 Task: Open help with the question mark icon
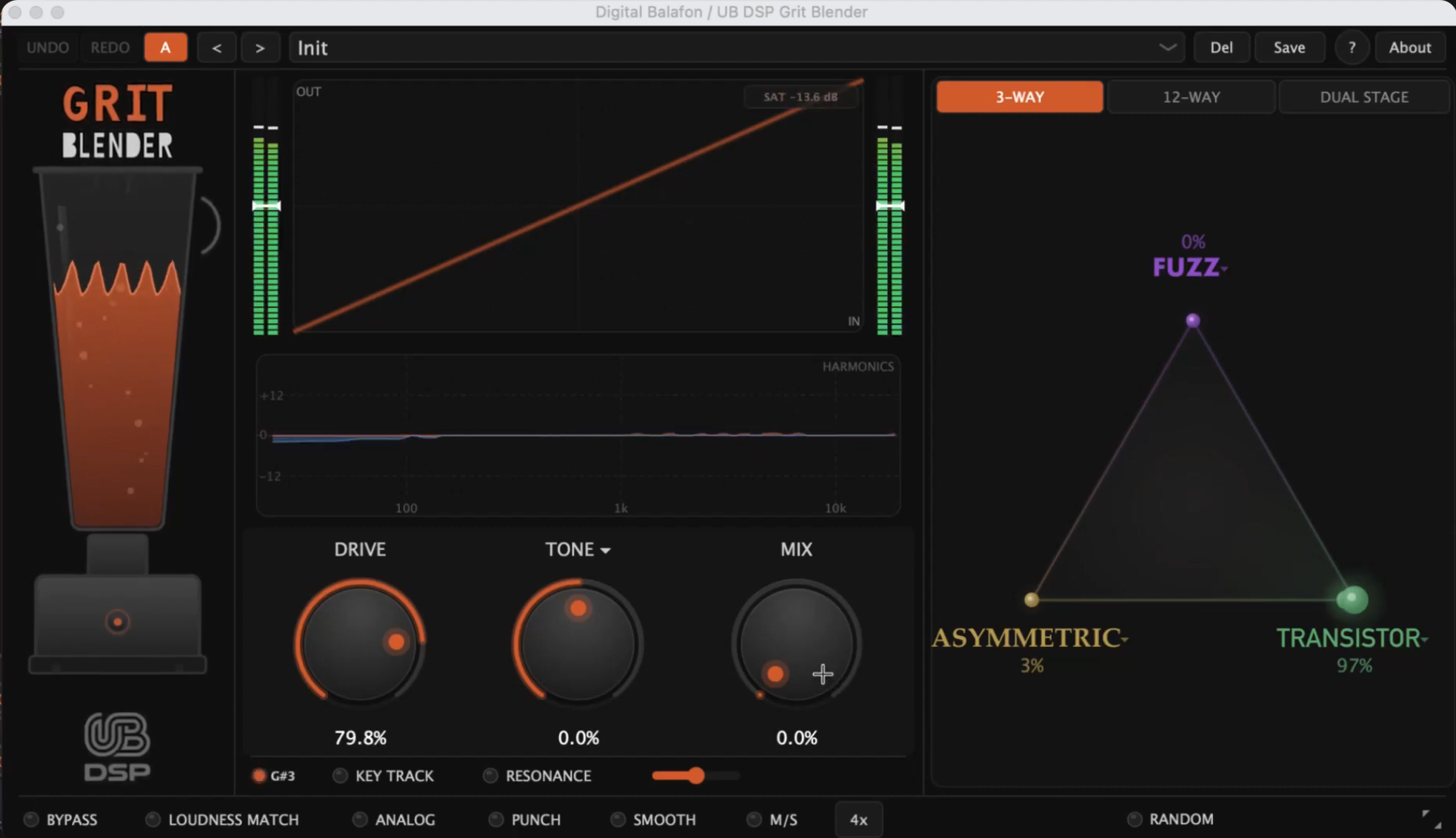click(1352, 47)
